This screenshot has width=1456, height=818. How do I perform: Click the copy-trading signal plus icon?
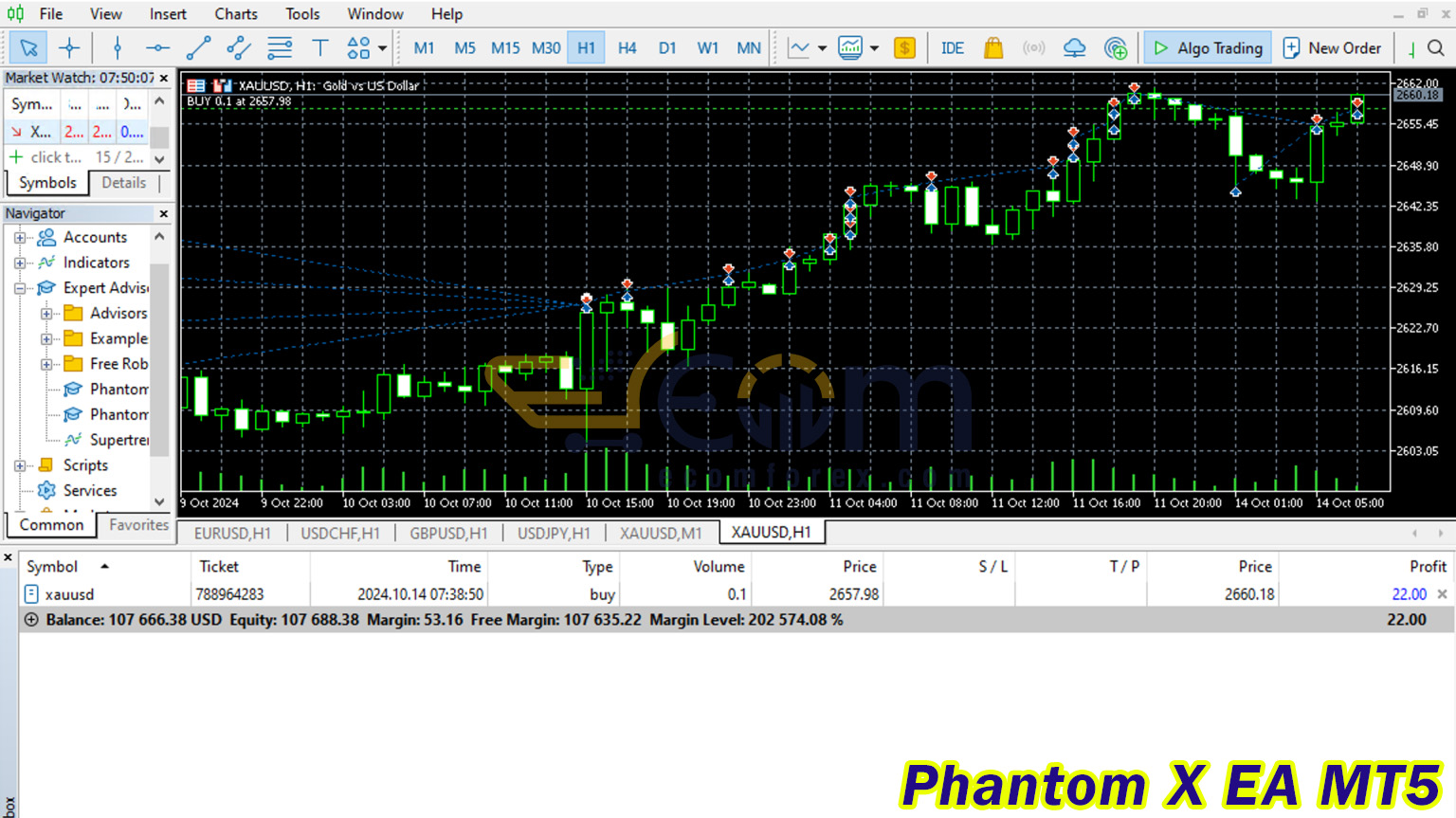tap(1116, 47)
